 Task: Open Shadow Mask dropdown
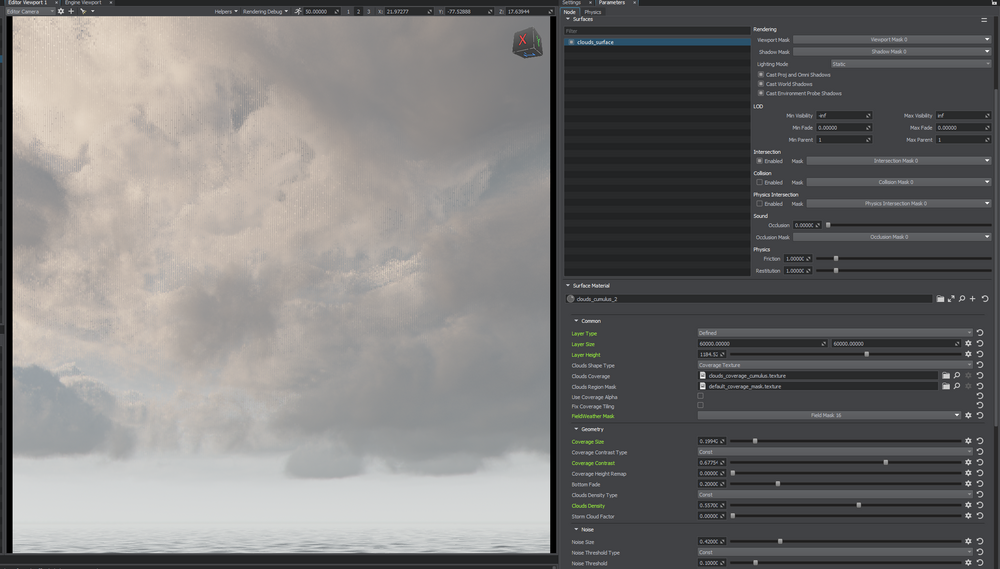click(x=892, y=52)
